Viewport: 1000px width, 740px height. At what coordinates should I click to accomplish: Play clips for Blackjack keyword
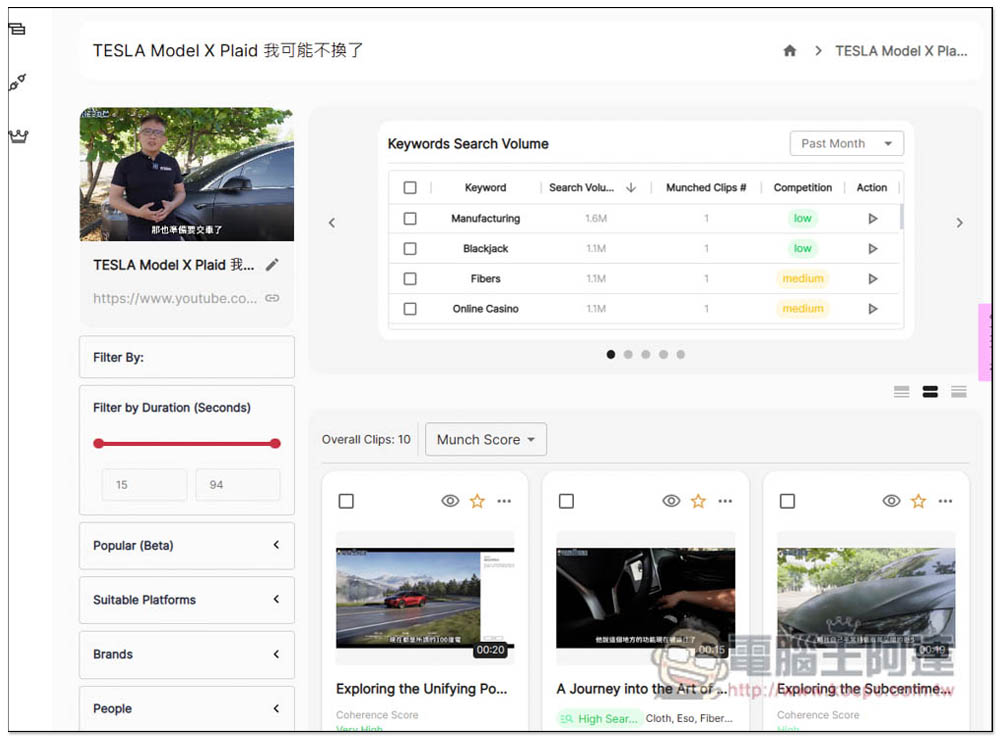(872, 248)
